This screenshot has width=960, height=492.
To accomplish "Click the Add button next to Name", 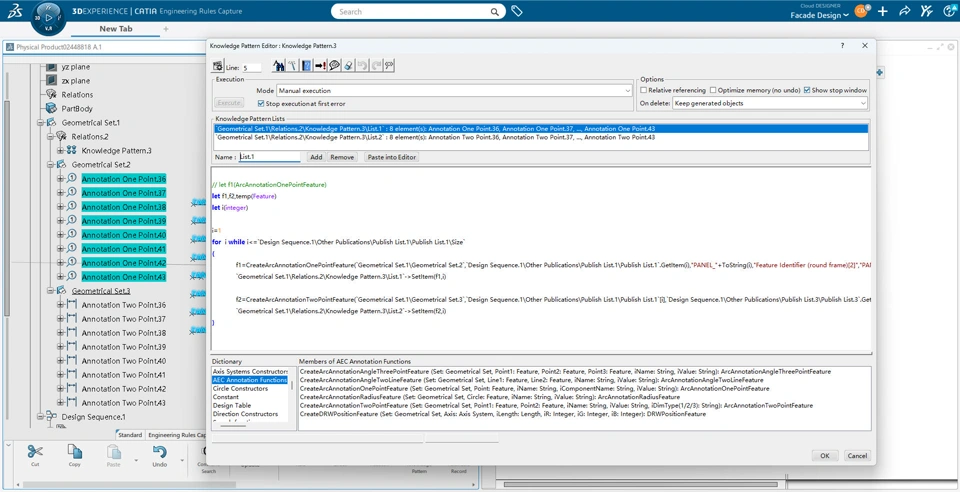I will (x=316, y=157).
